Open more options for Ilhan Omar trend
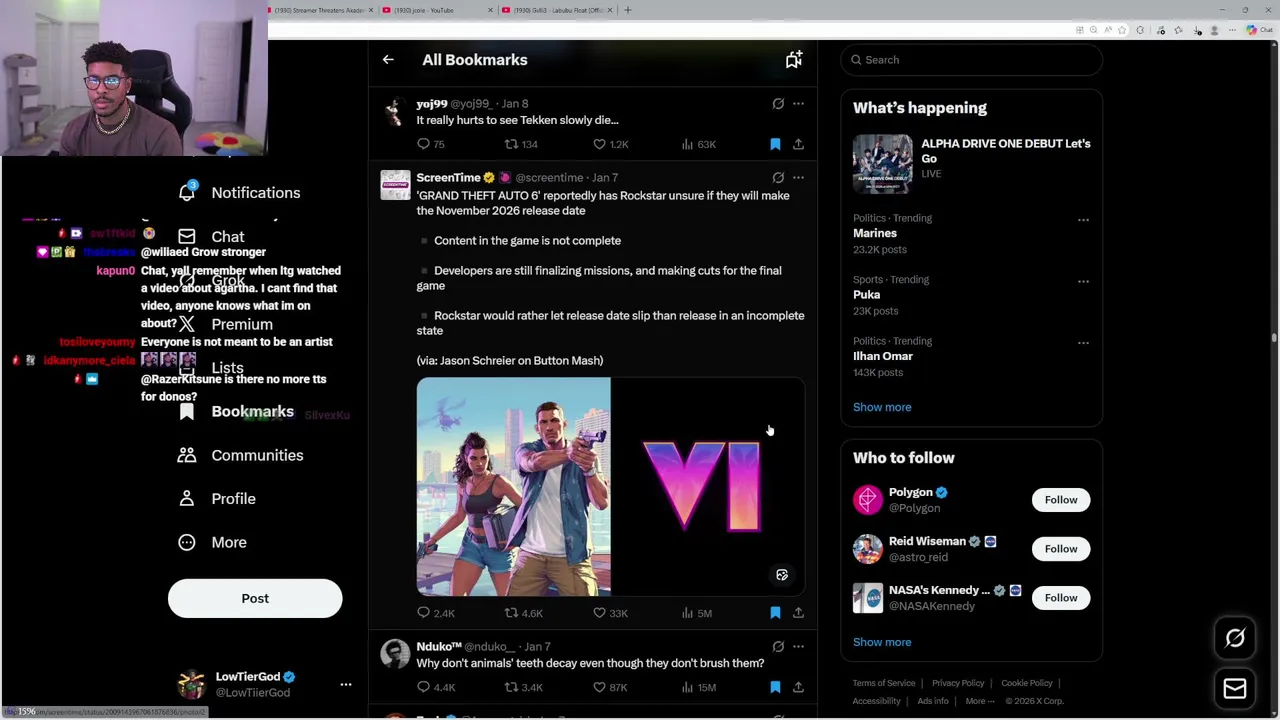Viewport: 1280px width, 720px height. tap(1083, 342)
